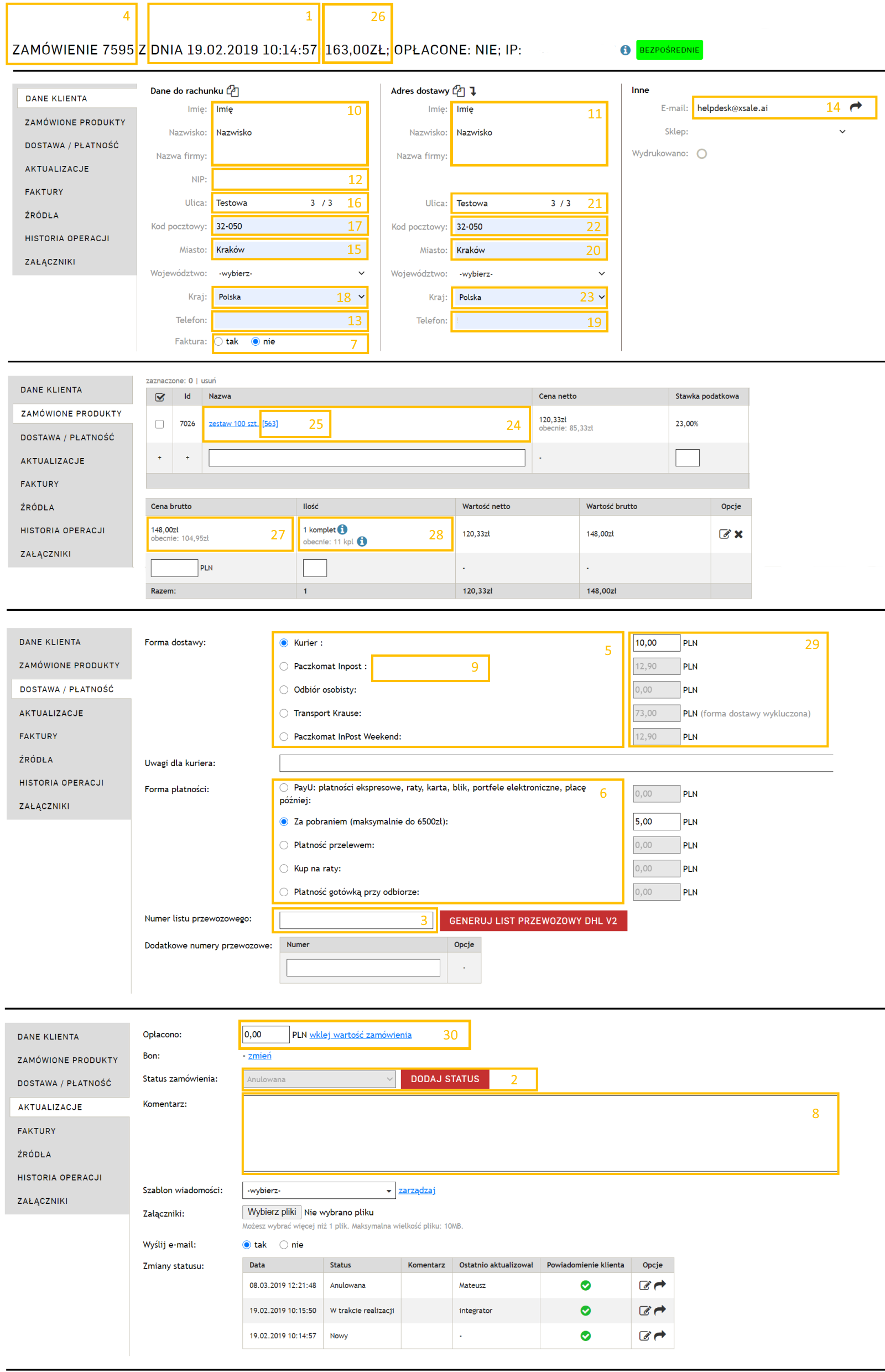
Task: Select 'tak' for Faktura
Action: (x=218, y=341)
